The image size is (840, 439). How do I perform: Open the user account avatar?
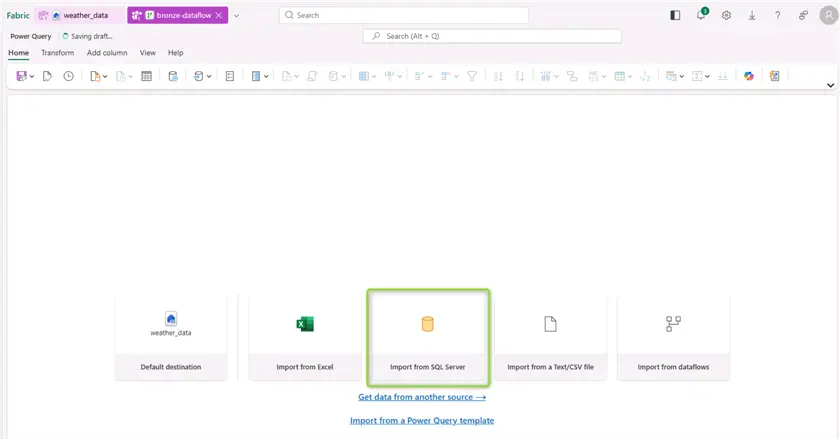click(829, 15)
